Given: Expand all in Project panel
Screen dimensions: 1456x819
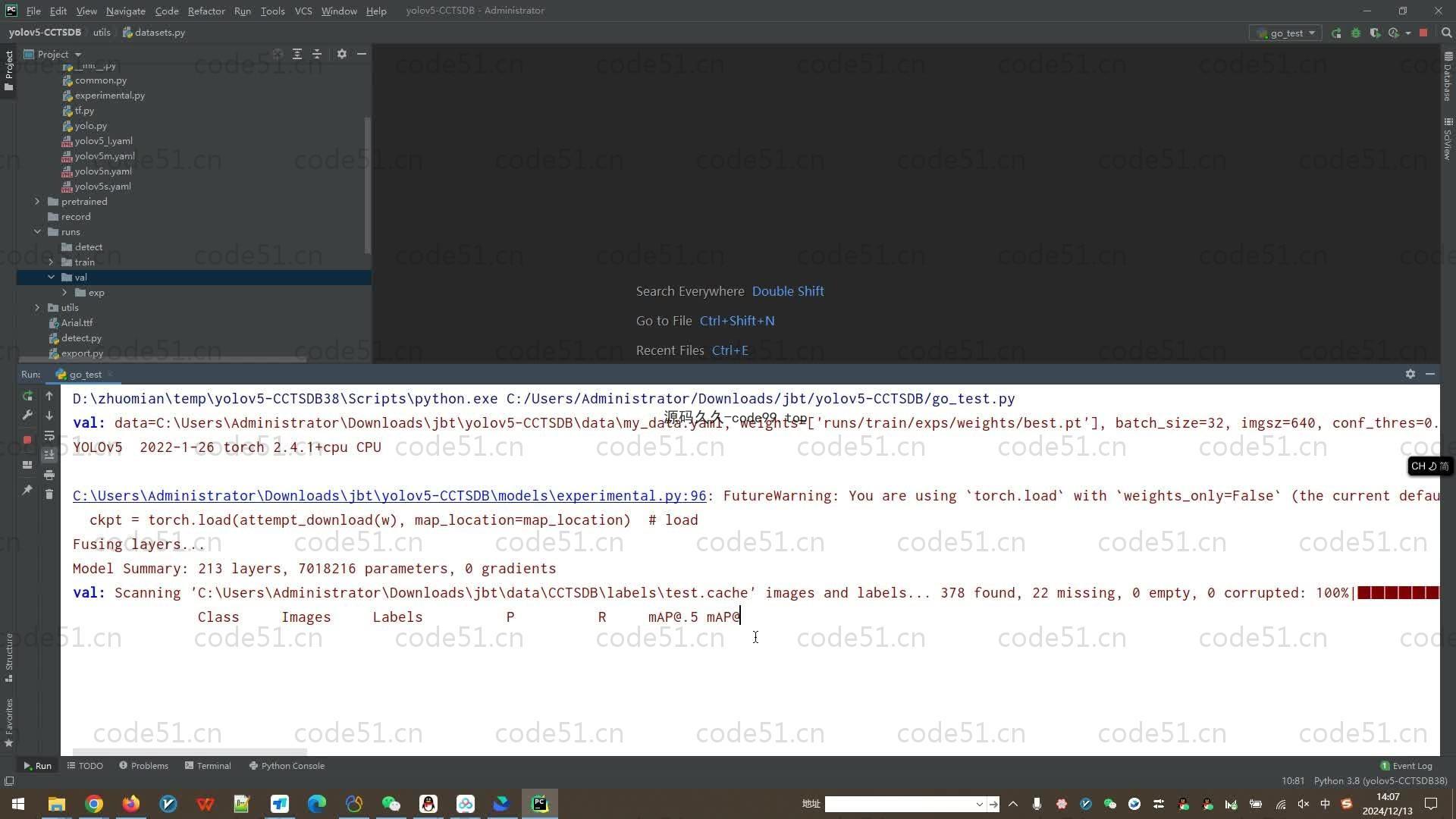Looking at the screenshot, I should click(x=297, y=55).
